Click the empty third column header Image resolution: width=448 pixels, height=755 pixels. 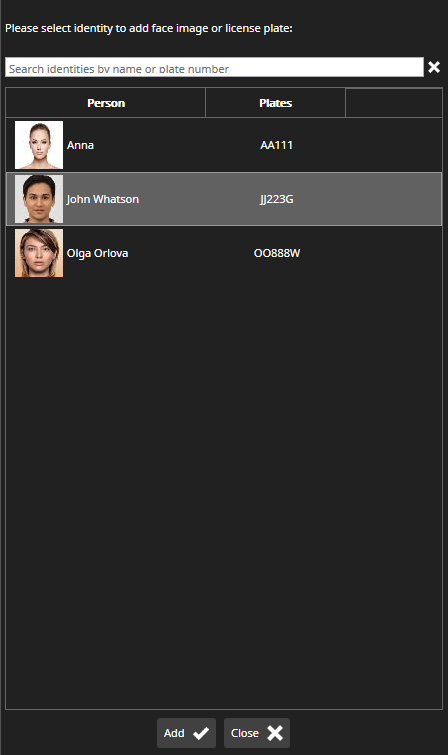point(394,103)
